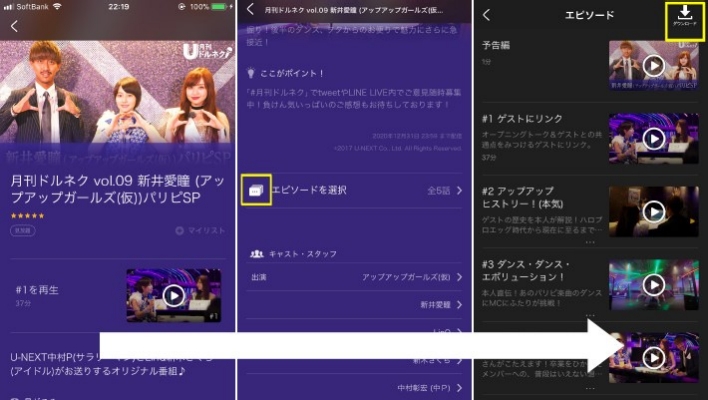Screen dimensions: 708x400
Task: Open 中村彰宏 (中P) staff chevron
Action: coord(459,388)
